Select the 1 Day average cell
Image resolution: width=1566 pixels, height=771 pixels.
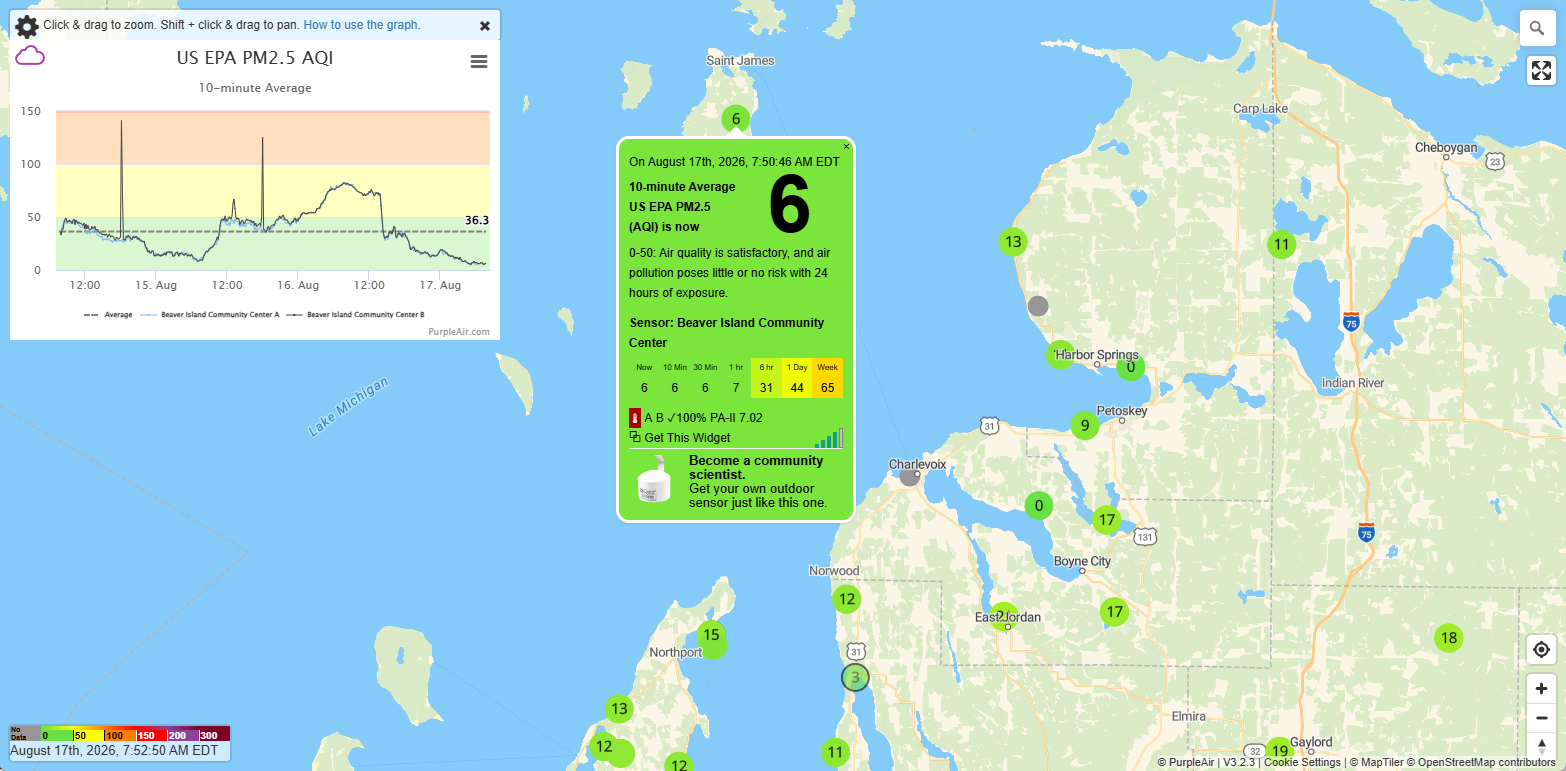797,378
